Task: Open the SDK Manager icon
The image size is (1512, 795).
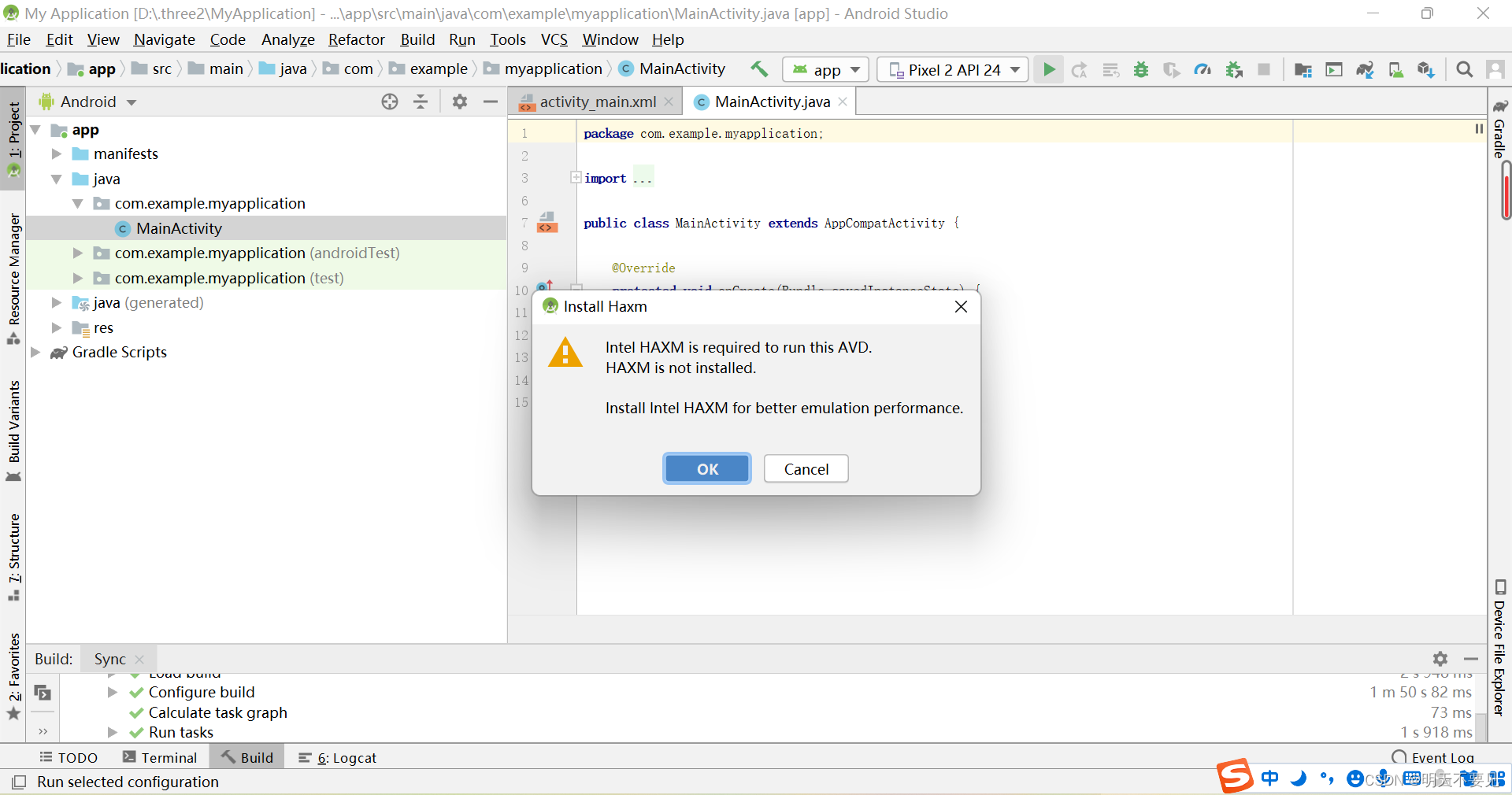Action: click(x=1426, y=69)
